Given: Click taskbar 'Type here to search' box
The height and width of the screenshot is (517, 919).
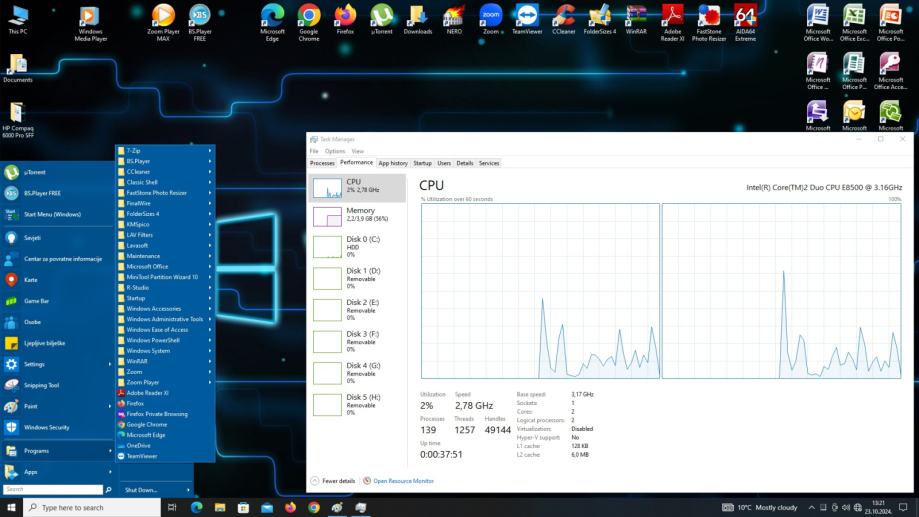Looking at the screenshot, I should 91,508.
